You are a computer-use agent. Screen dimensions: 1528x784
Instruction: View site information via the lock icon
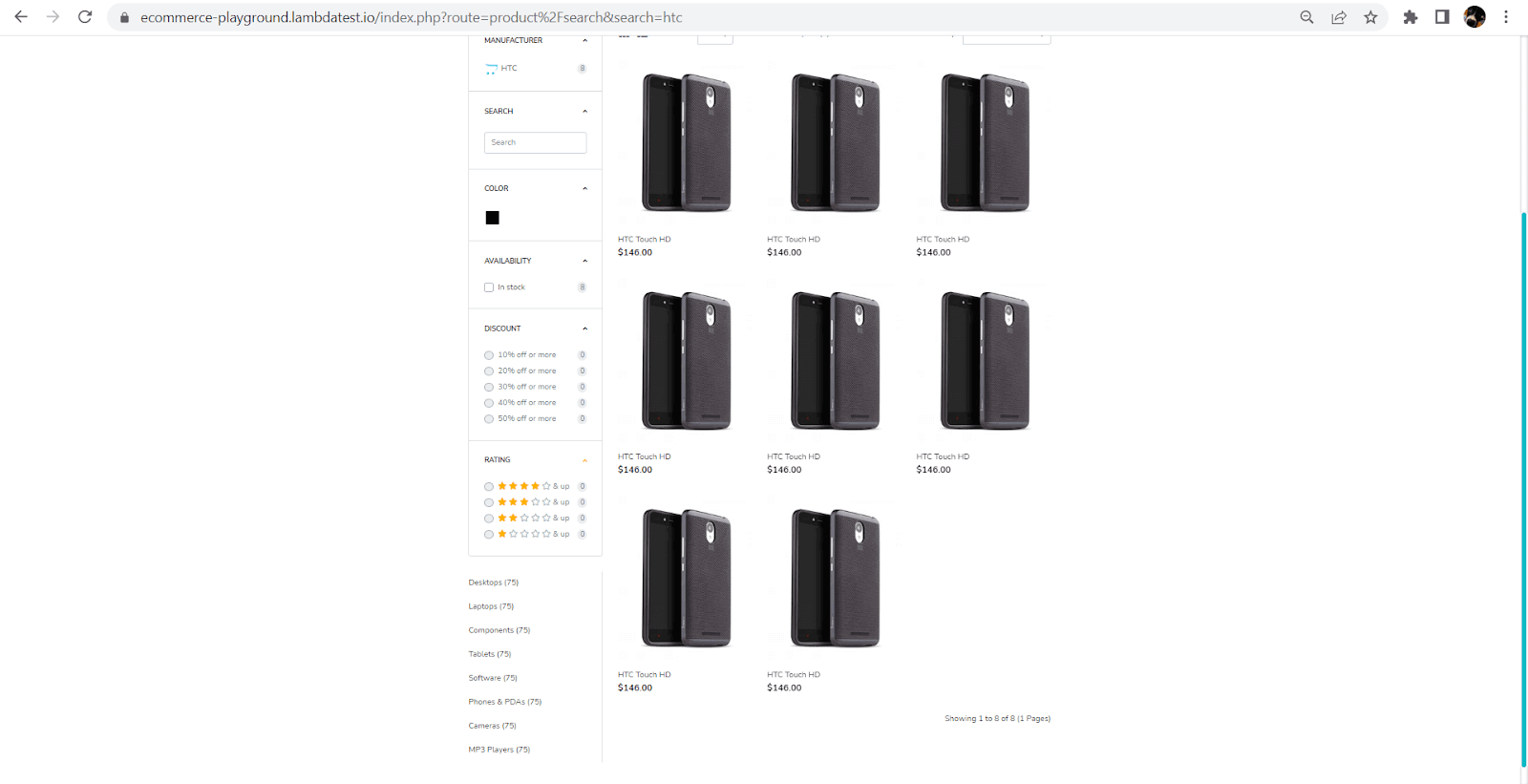tap(124, 17)
